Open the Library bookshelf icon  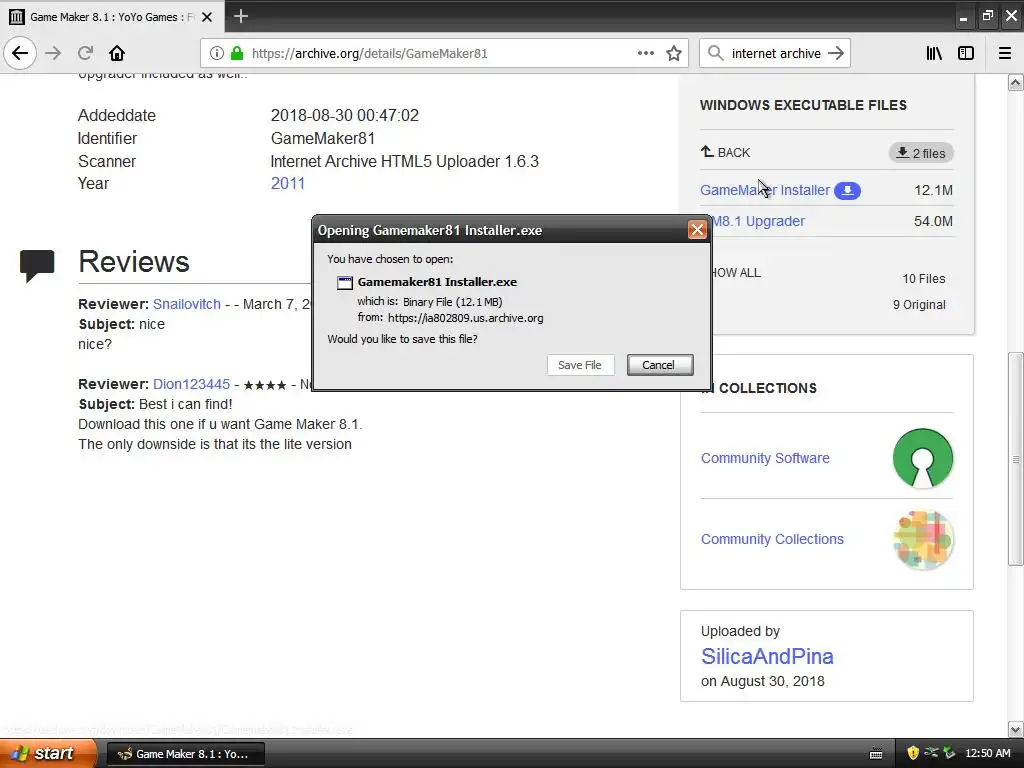(934, 53)
